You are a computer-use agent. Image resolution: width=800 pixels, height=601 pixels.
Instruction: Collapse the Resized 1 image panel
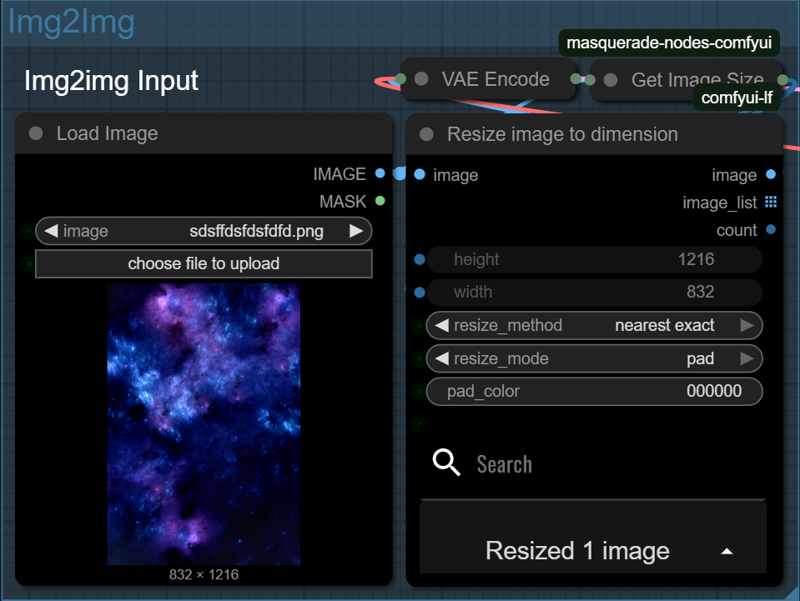(x=727, y=551)
